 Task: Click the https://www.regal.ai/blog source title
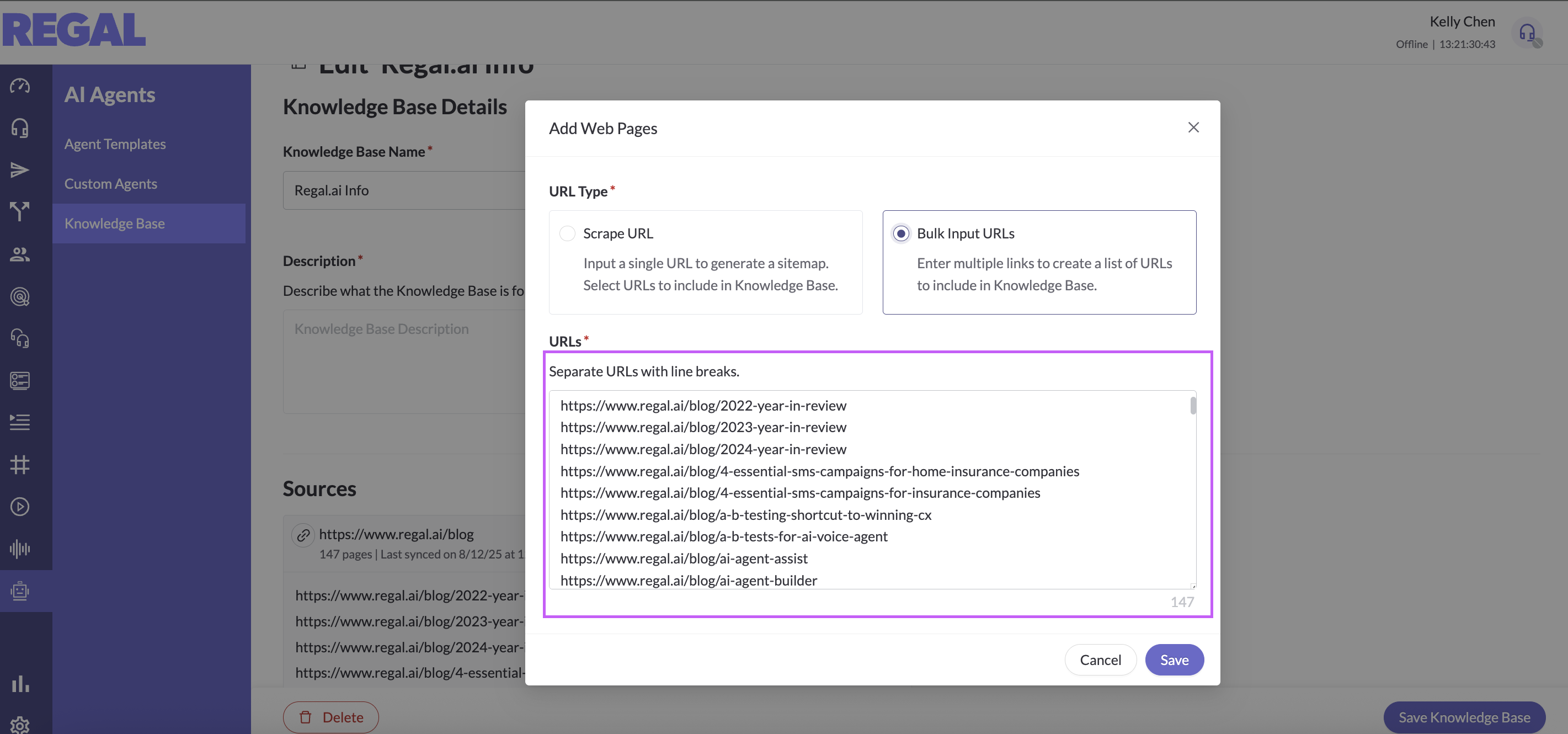click(x=396, y=534)
